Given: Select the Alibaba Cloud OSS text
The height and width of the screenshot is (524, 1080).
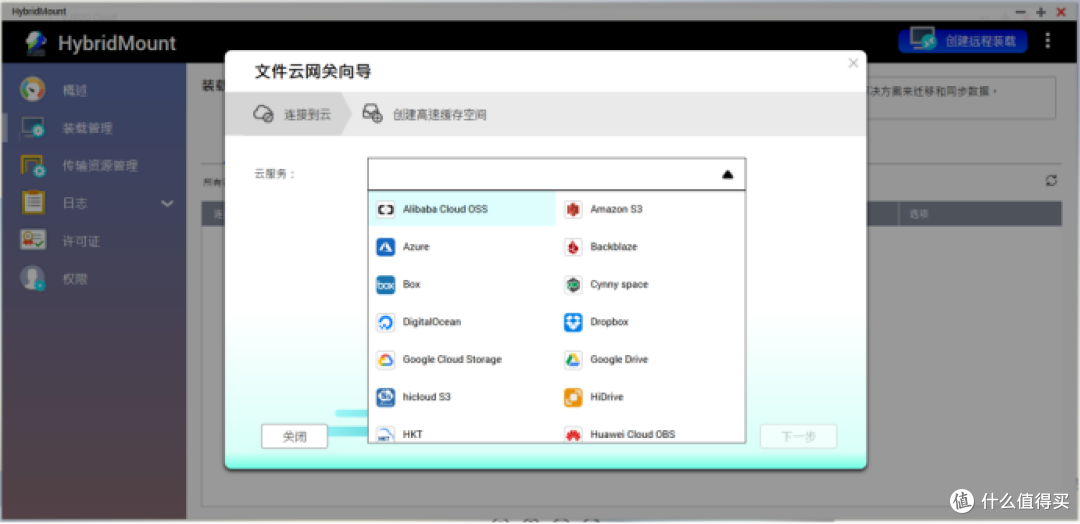Looking at the screenshot, I should pyautogui.click(x=445, y=209).
